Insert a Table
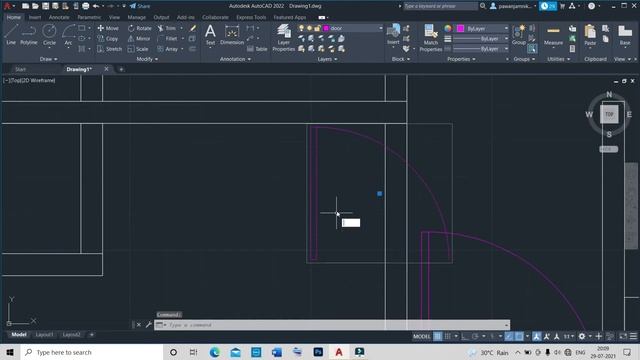640x360 pixels. (257, 49)
